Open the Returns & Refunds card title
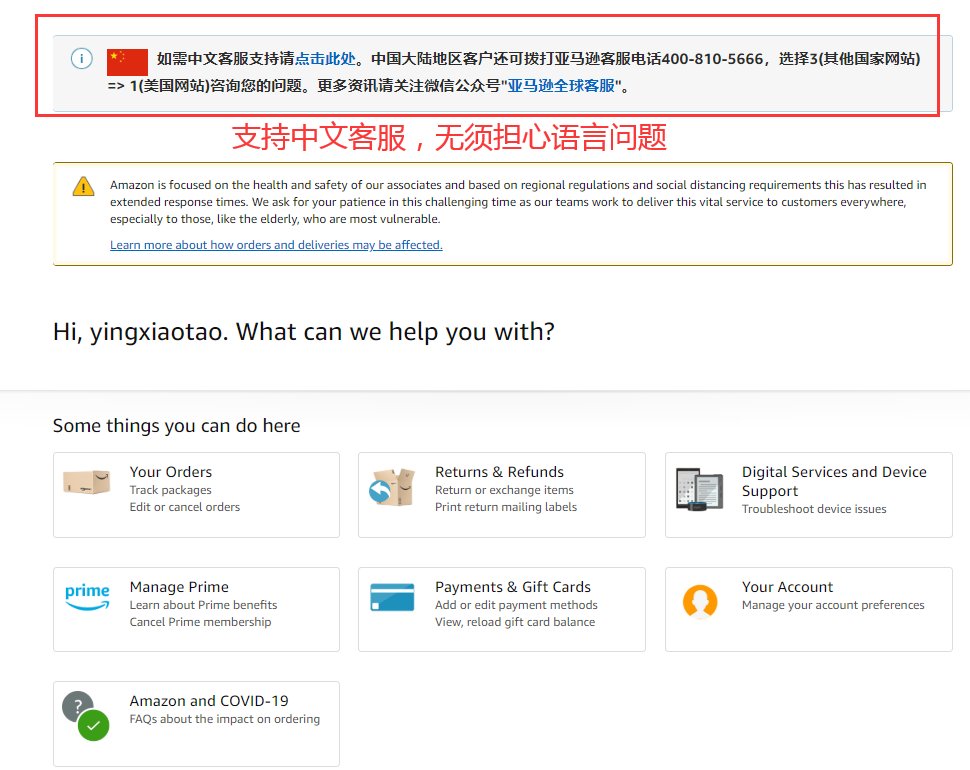The height and width of the screenshot is (770, 970). (499, 472)
